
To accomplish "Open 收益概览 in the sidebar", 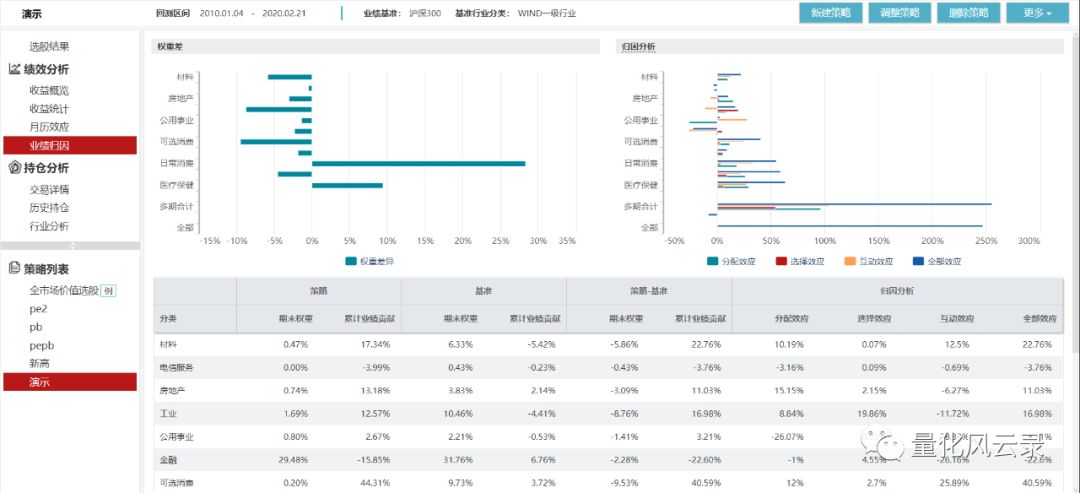I will click(x=49, y=90).
